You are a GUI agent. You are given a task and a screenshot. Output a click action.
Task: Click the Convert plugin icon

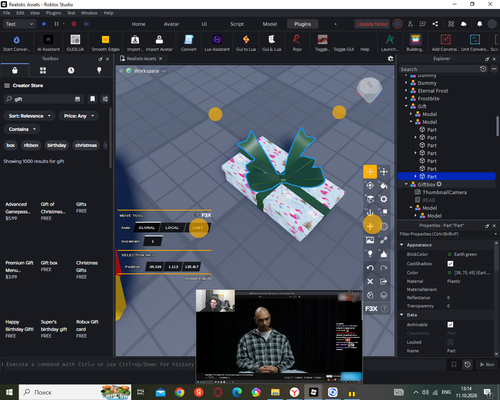[189, 40]
